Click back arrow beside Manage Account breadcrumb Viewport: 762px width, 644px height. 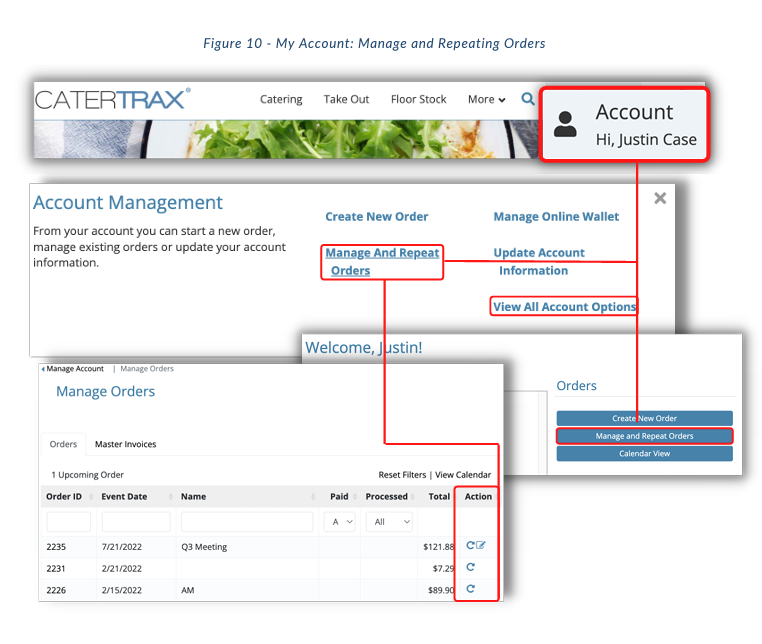(x=43, y=369)
